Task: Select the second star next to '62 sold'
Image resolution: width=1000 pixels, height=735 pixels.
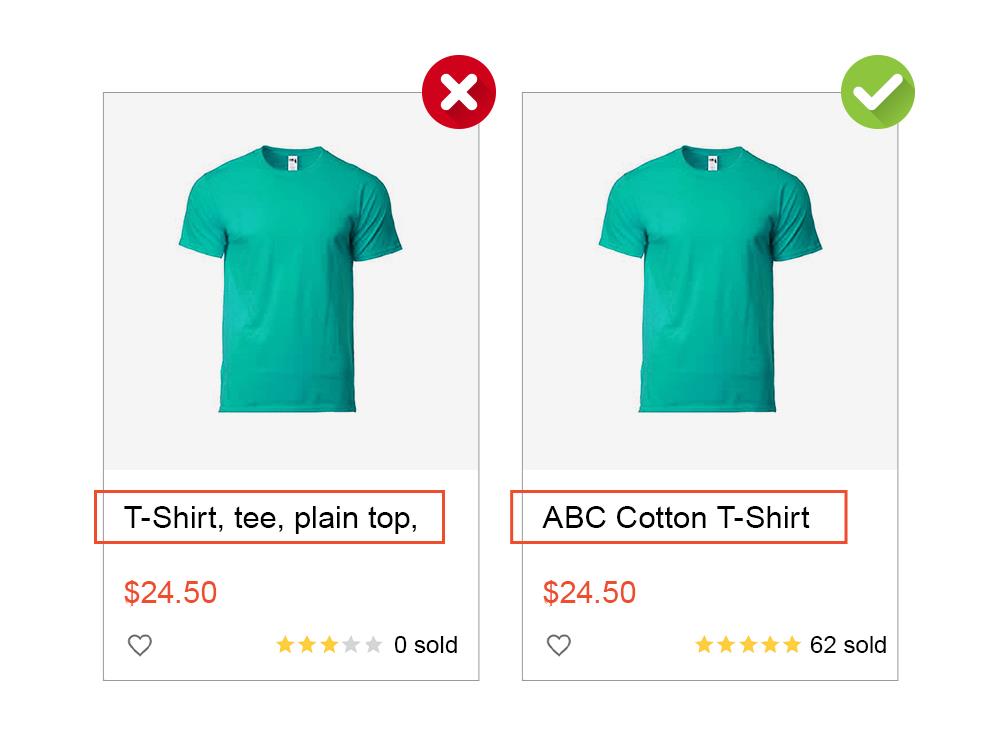Action: click(726, 645)
